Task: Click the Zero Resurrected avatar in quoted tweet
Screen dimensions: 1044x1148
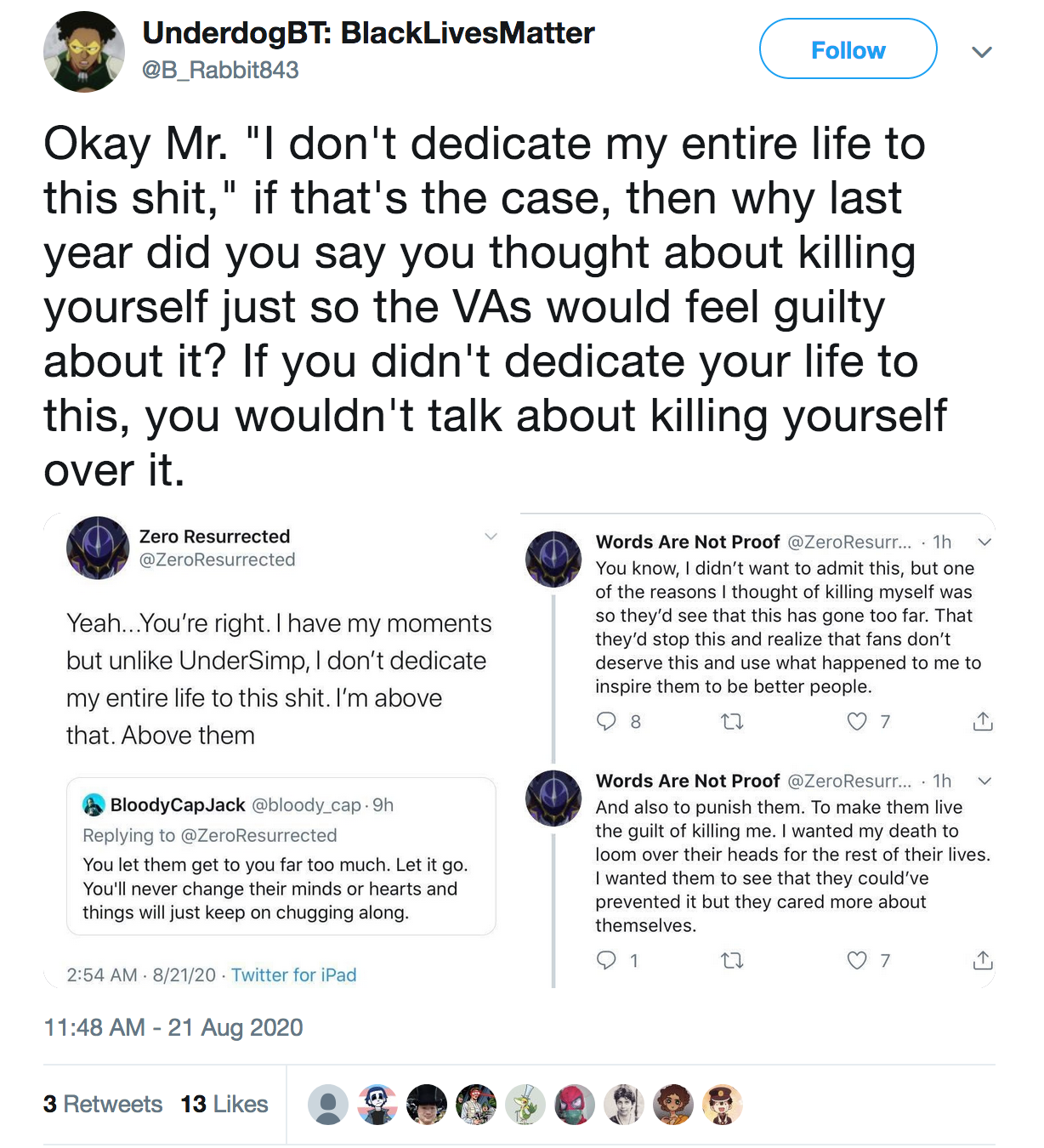Action: [x=98, y=548]
